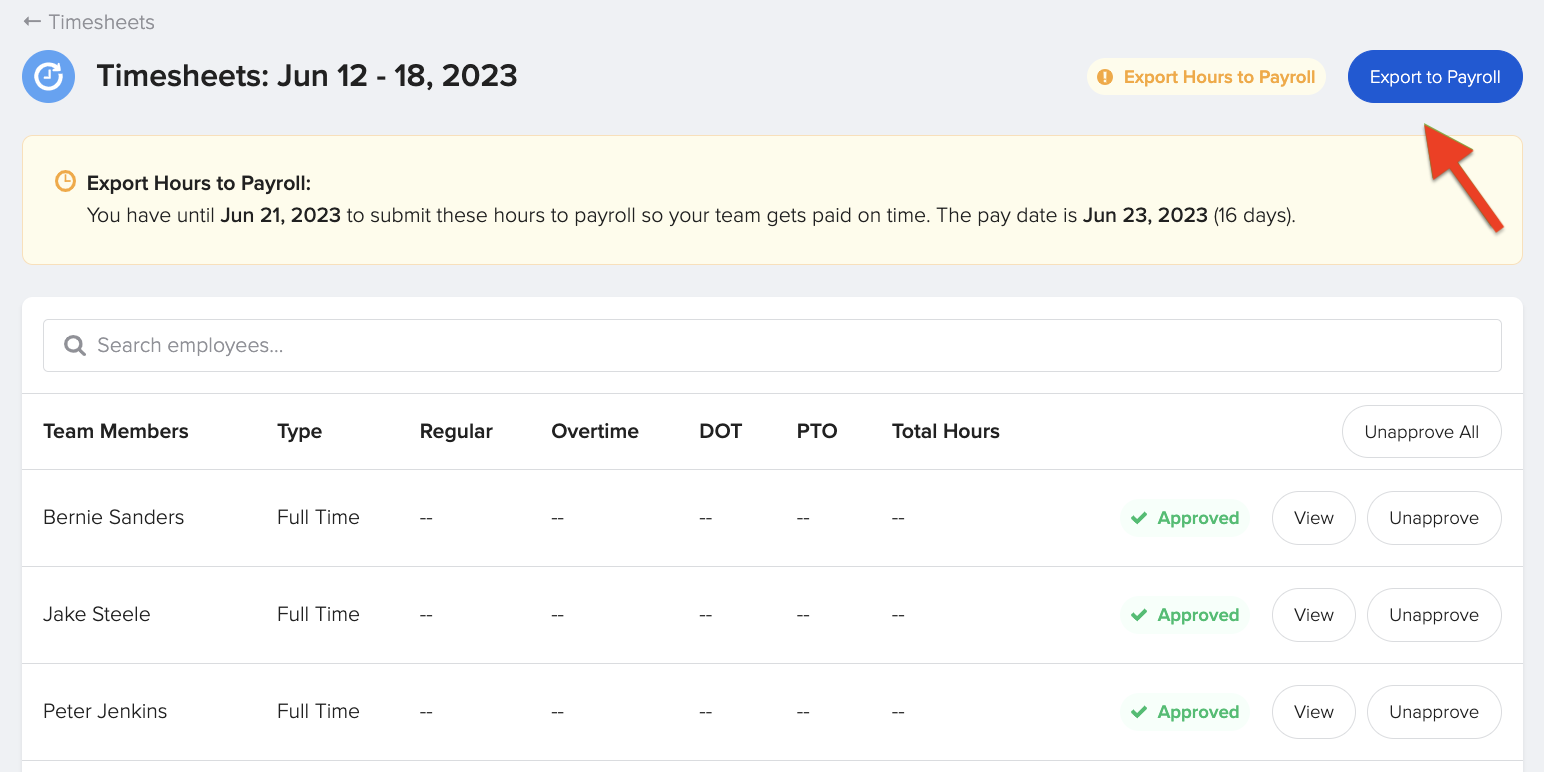View Jake Steele's timesheet details
This screenshot has width=1544, height=772.
1313,615
